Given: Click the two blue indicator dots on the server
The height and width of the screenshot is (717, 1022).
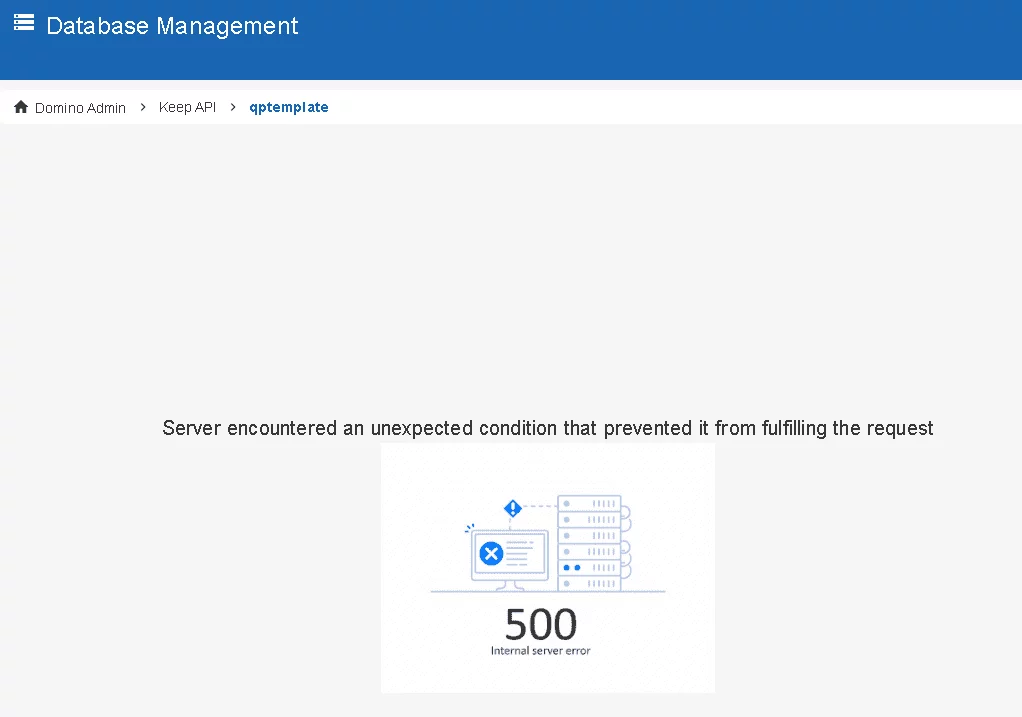Looking at the screenshot, I should [x=571, y=567].
